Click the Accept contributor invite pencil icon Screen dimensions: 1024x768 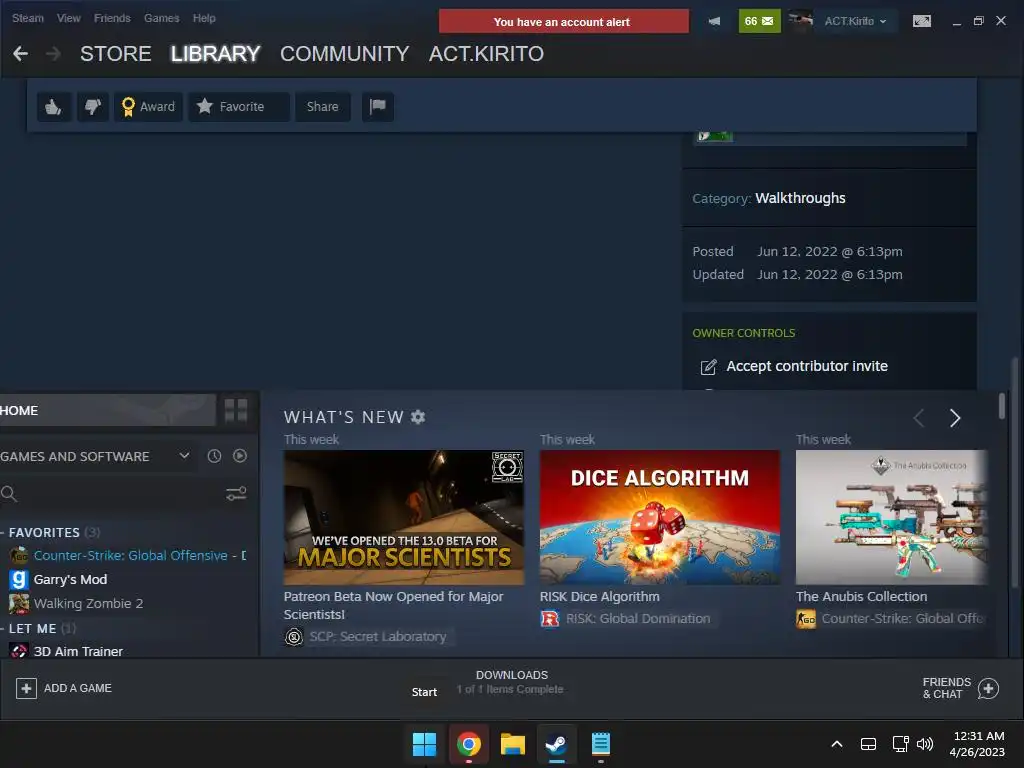pos(708,367)
